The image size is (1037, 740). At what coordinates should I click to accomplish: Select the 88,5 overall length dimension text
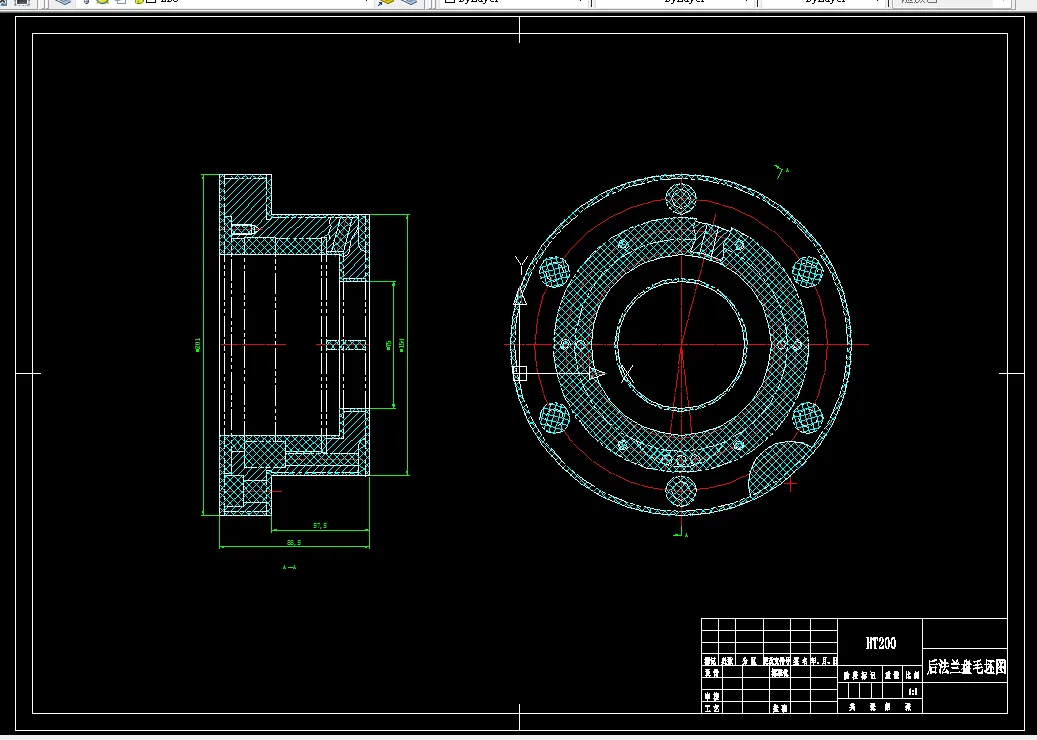click(294, 542)
